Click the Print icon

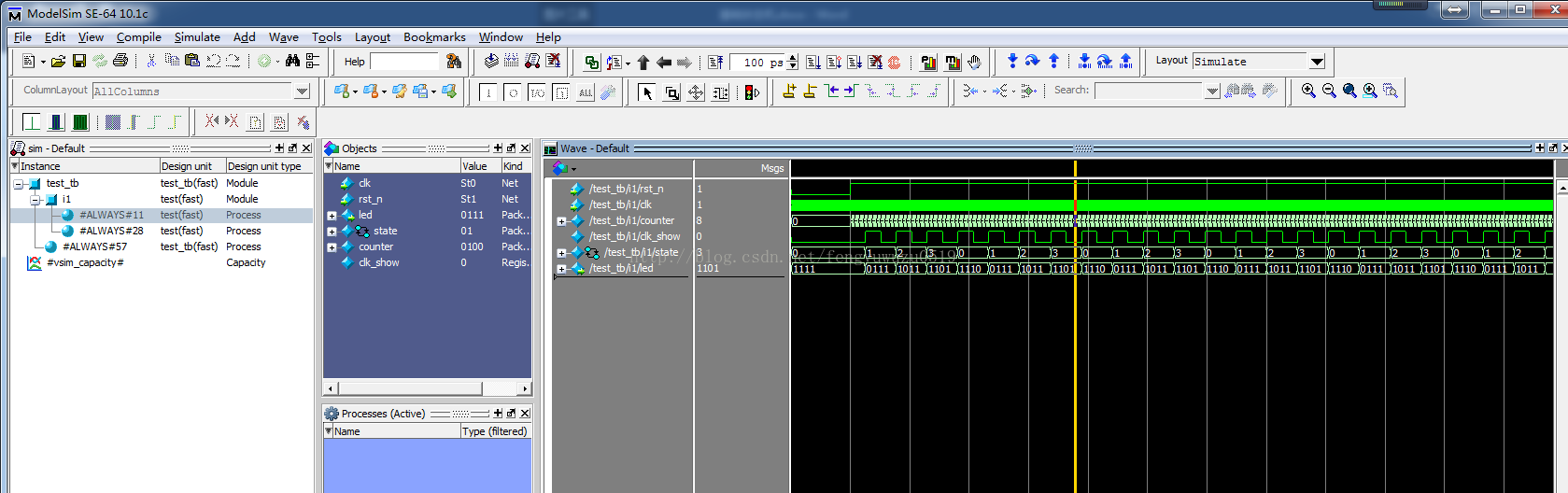tap(120, 61)
